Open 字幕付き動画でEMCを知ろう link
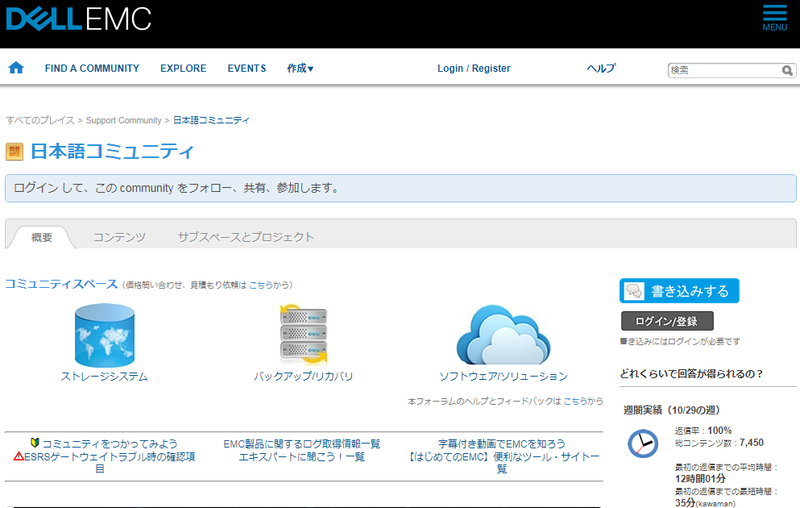The height and width of the screenshot is (508, 800). pyautogui.click(x=502, y=444)
